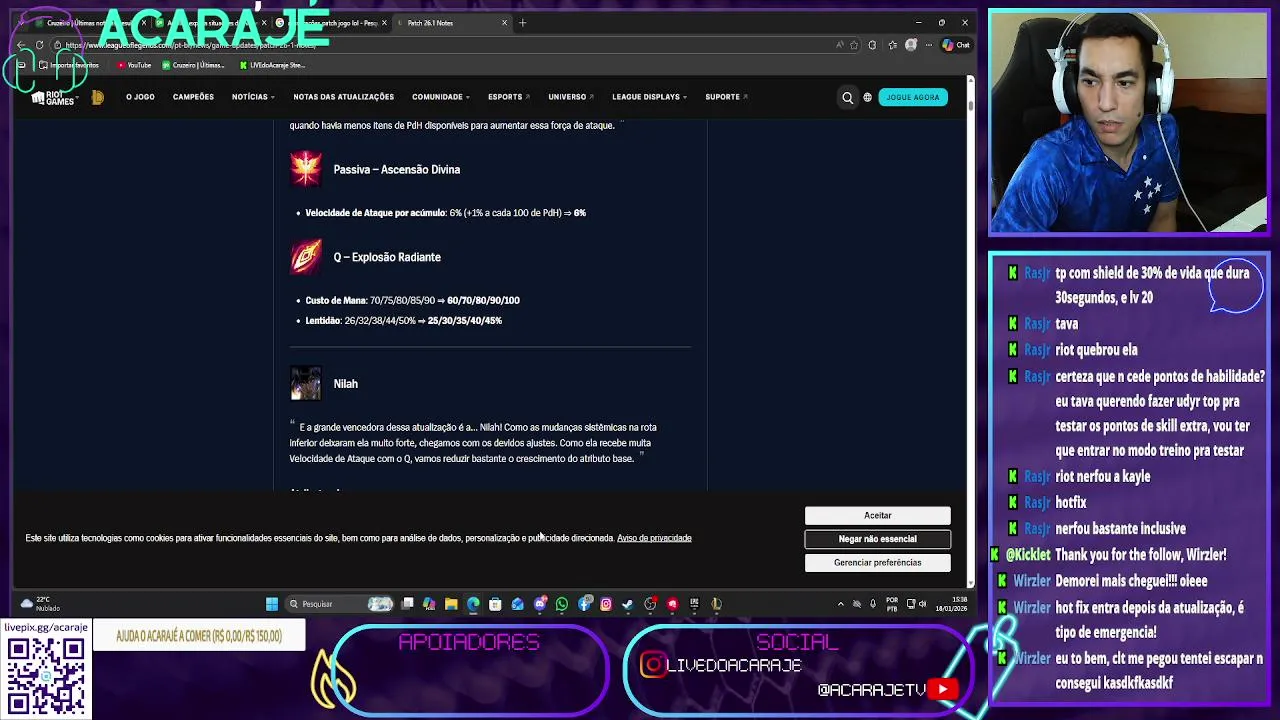Open Instagram from the taskbar
Viewport: 1280px width, 720px height.
tap(606, 604)
